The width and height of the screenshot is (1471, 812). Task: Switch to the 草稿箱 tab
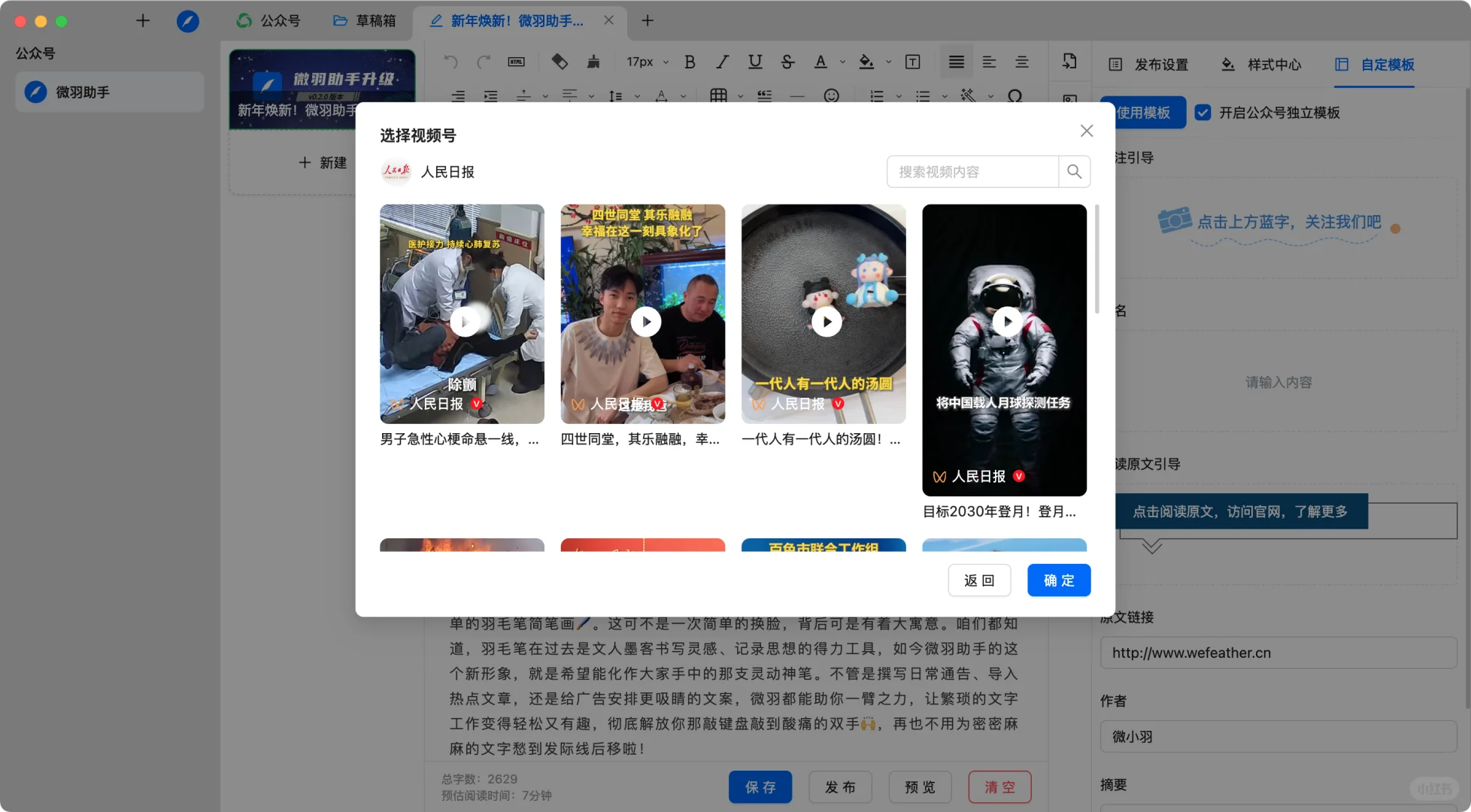click(x=365, y=20)
